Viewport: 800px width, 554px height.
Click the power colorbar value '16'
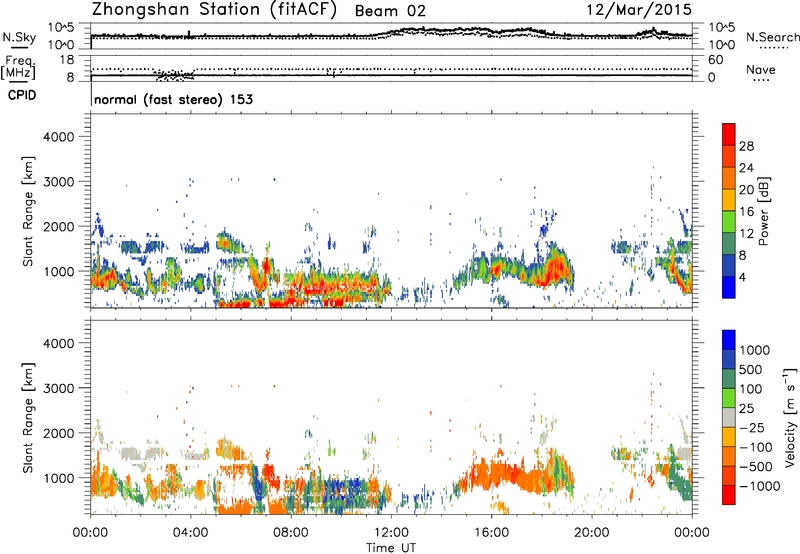746,212
